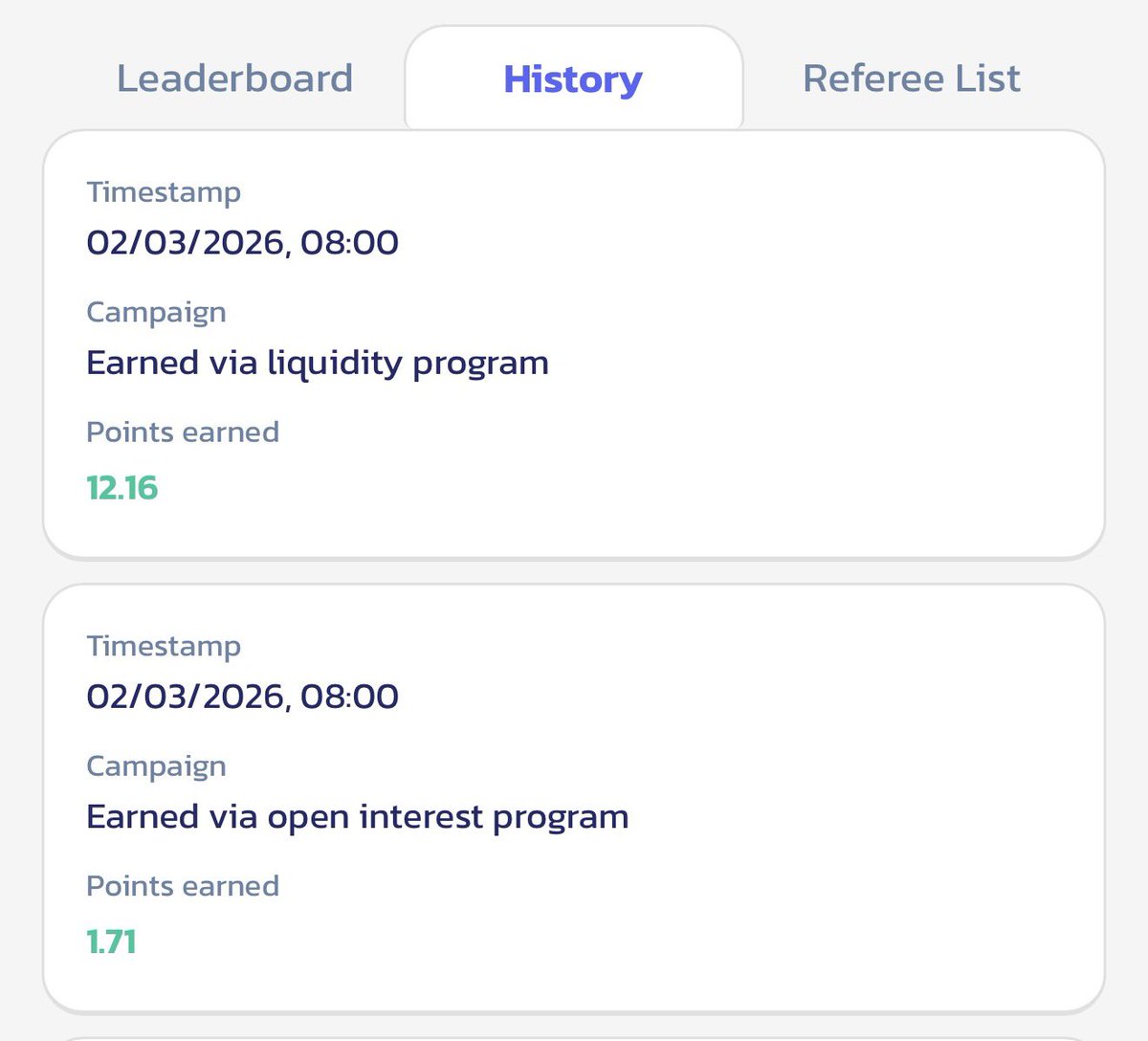The image size is (1148, 1041).
Task: Click the 'Earned via liquidity program' campaign text
Action: tap(317, 363)
